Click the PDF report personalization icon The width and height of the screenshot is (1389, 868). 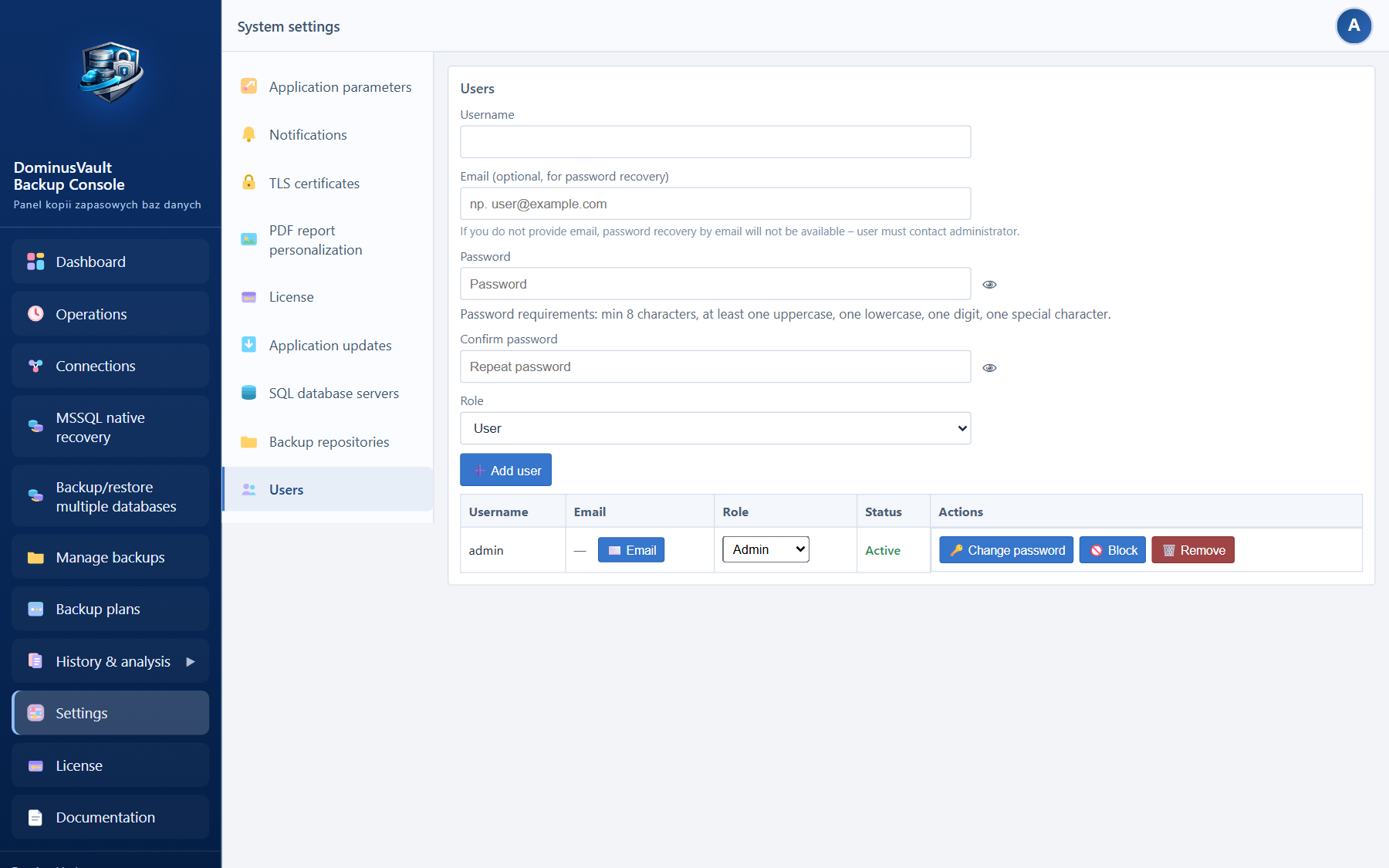tap(248, 240)
